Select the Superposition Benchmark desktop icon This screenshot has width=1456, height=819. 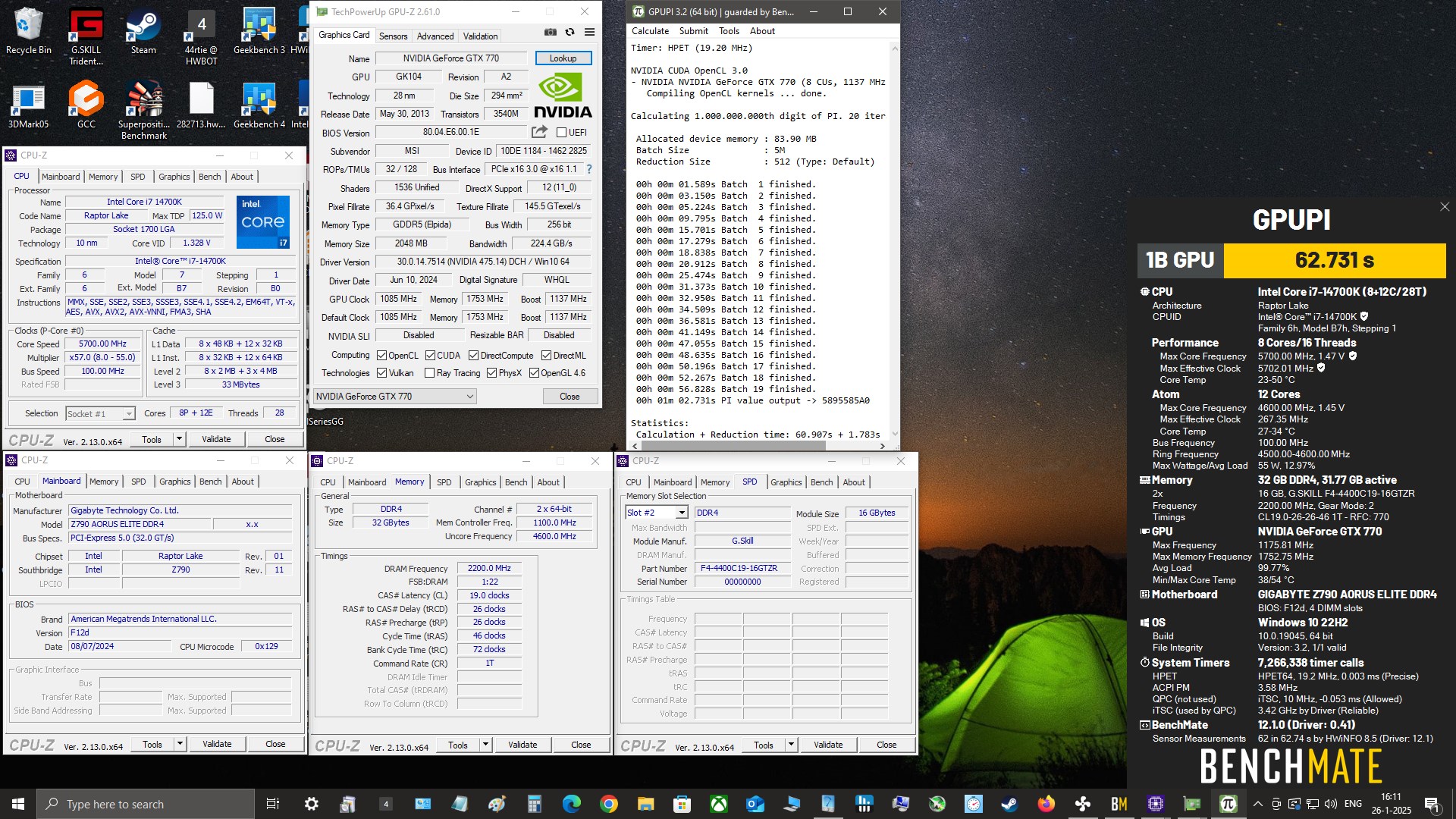pos(143,111)
